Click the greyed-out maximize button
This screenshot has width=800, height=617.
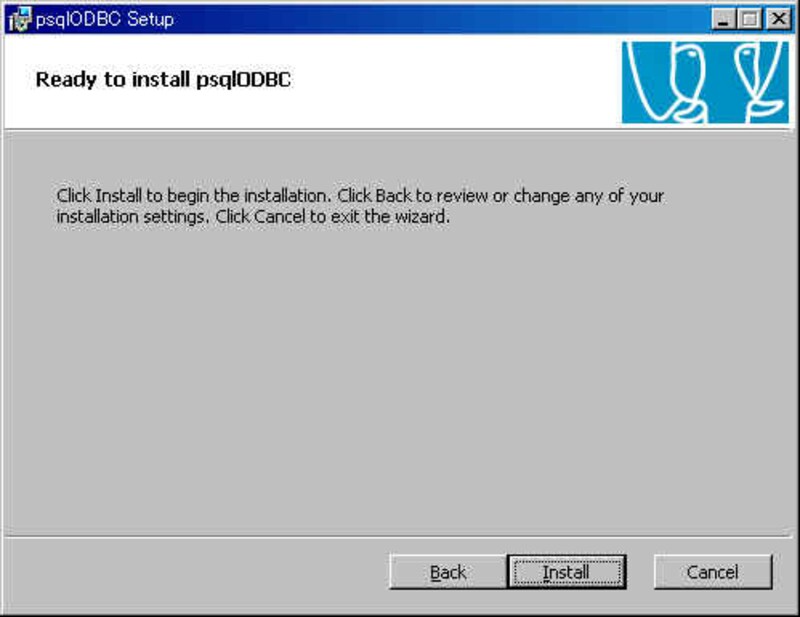pyautogui.click(x=749, y=19)
